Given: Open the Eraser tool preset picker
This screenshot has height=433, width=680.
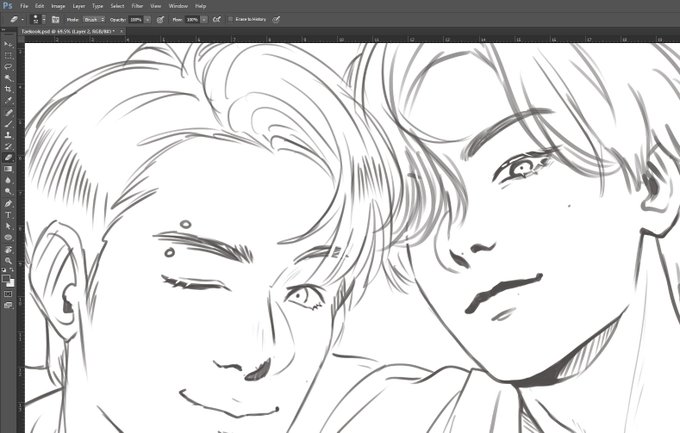Looking at the screenshot, I should [16, 20].
